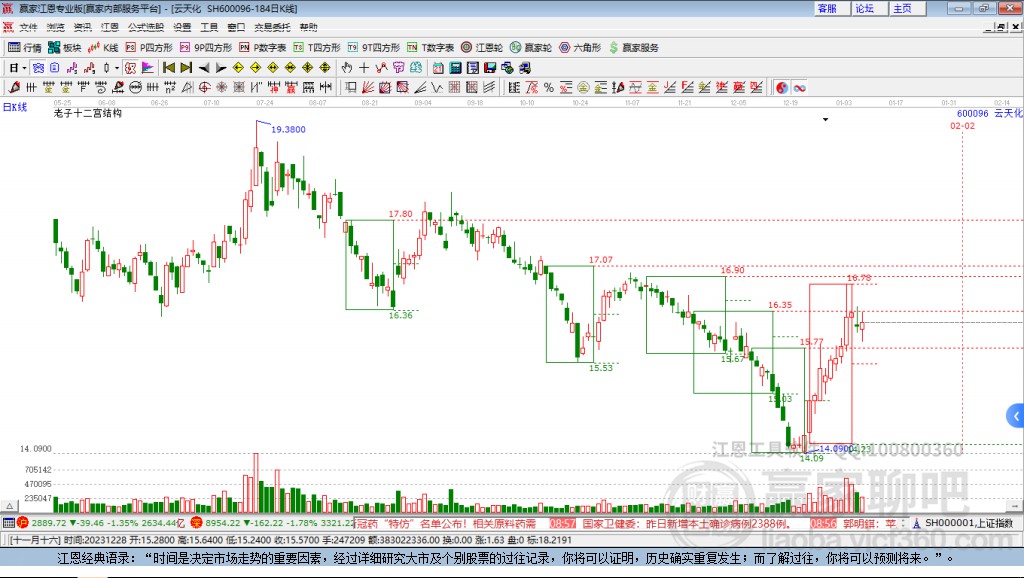1024x578 pixels.
Task: Open the 板块 sector view
Action: click(64, 48)
